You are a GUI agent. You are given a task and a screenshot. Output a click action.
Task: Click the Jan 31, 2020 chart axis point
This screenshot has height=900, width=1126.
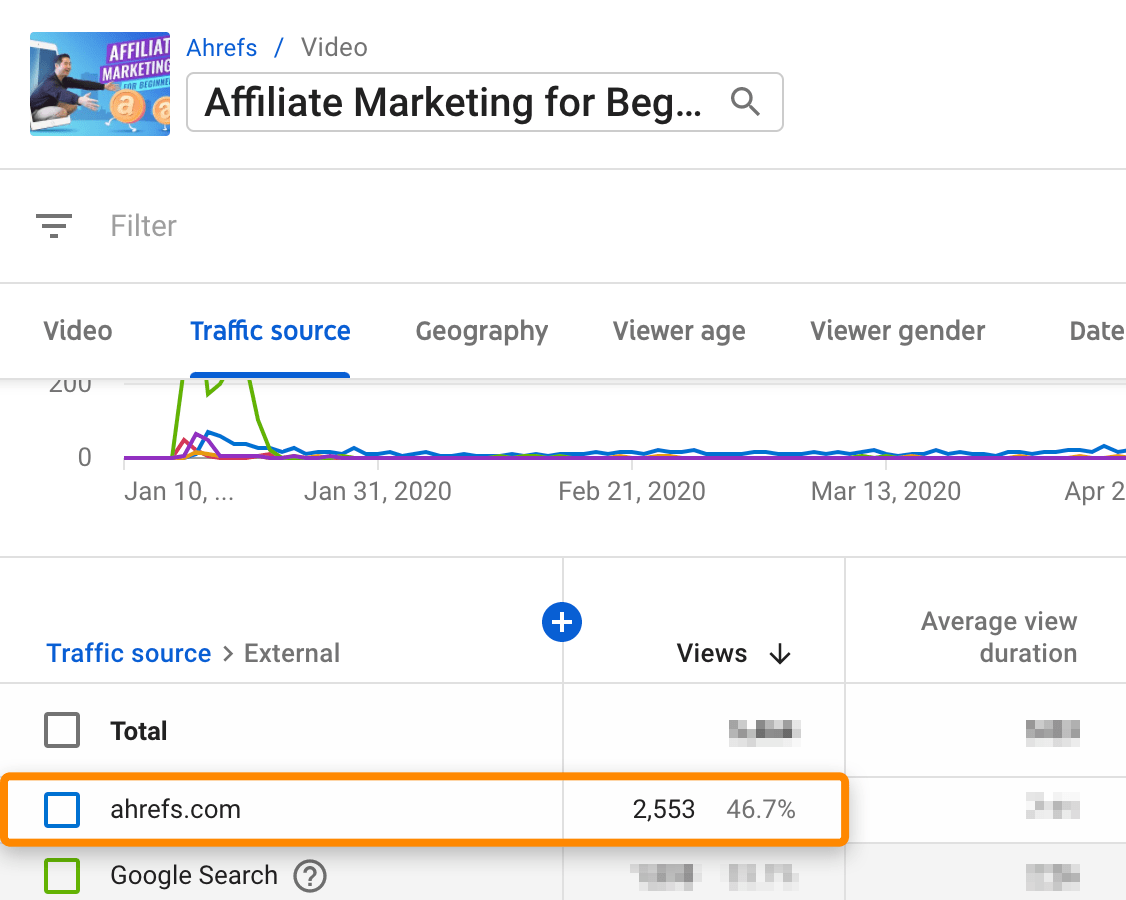coord(377,491)
